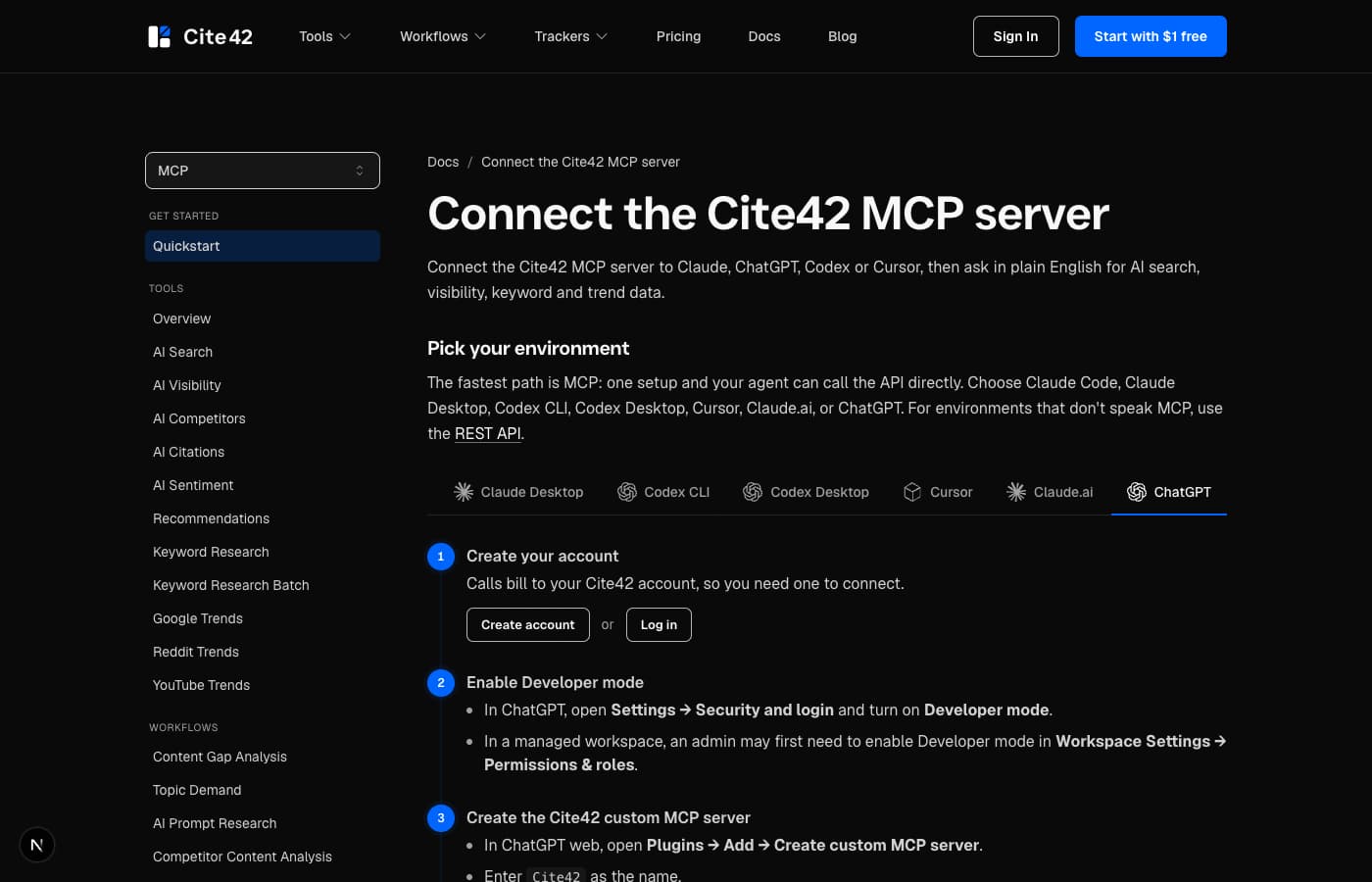1372x882 pixels.
Task: Open the Blog page
Action: coord(843,36)
